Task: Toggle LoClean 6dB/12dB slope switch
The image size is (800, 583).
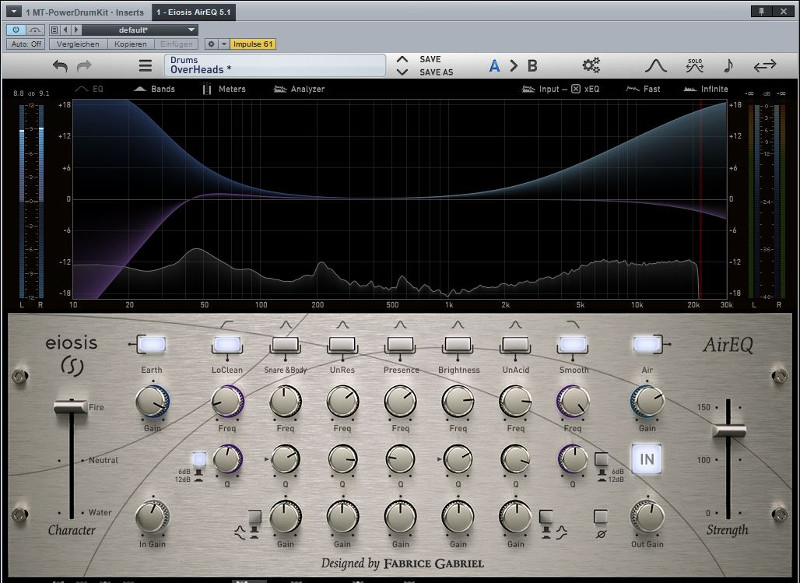Action: click(x=199, y=459)
